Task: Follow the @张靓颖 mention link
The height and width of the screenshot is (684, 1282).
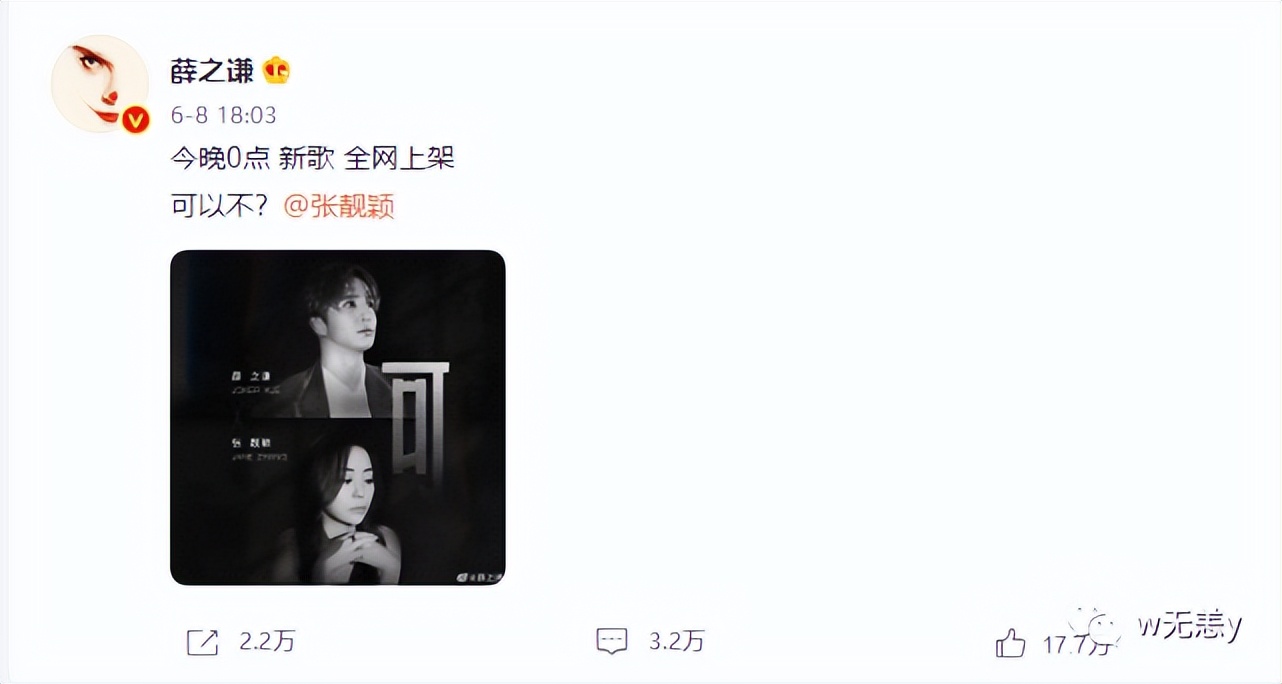Action: 340,206
